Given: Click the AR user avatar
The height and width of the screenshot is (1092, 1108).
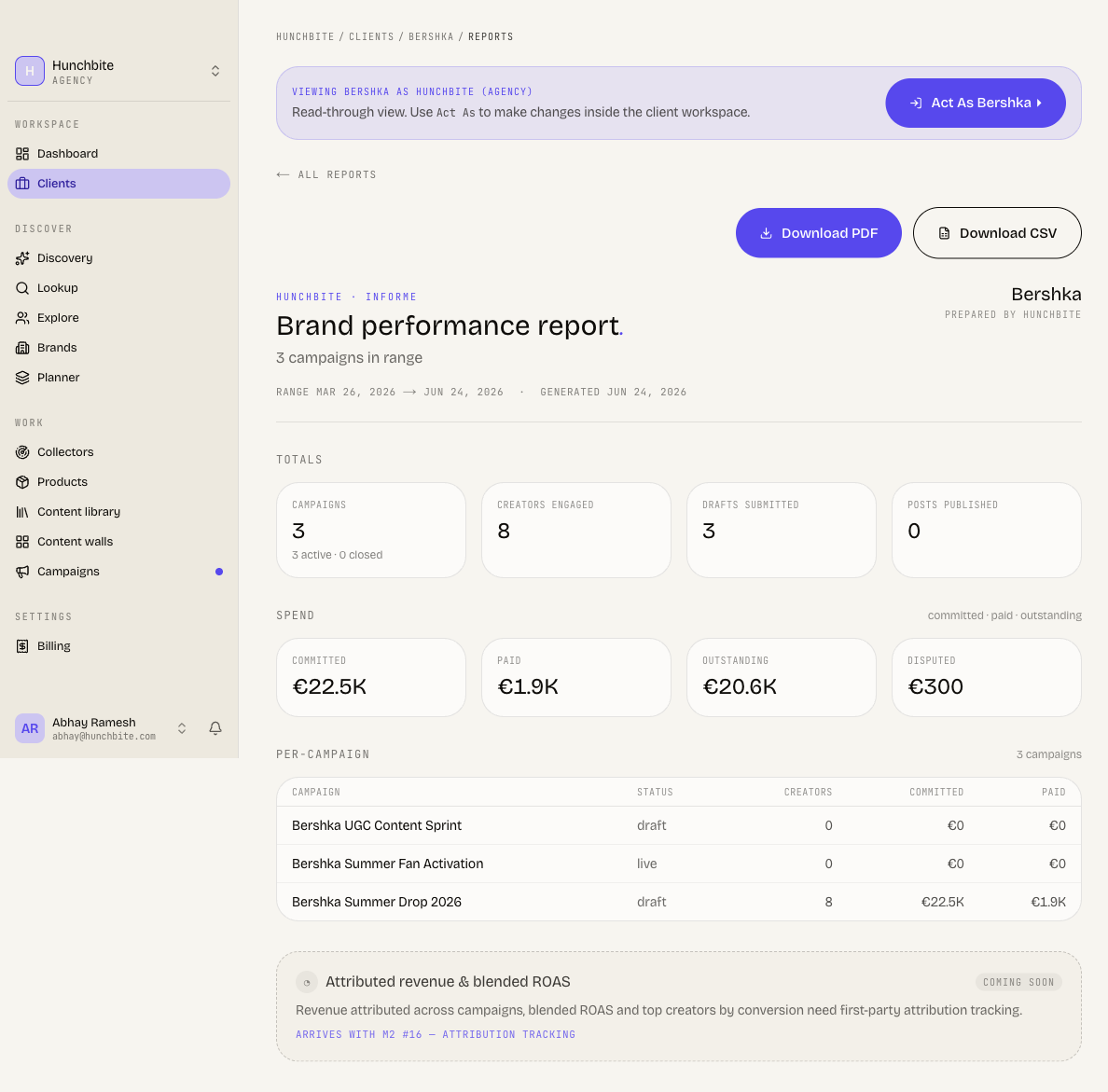Looking at the screenshot, I should 30,728.
